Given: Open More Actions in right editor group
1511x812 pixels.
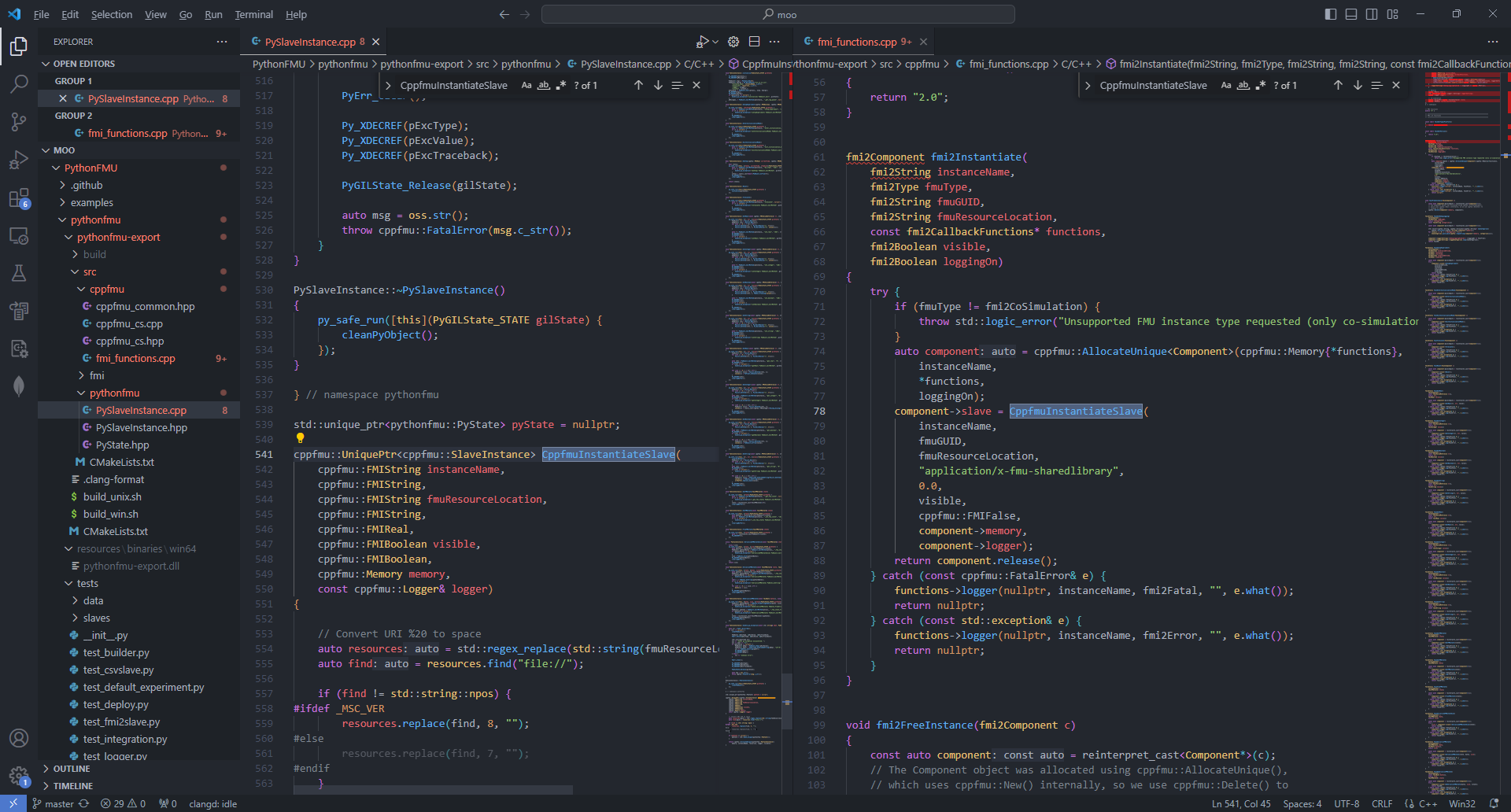Looking at the screenshot, I should 1493,42.
